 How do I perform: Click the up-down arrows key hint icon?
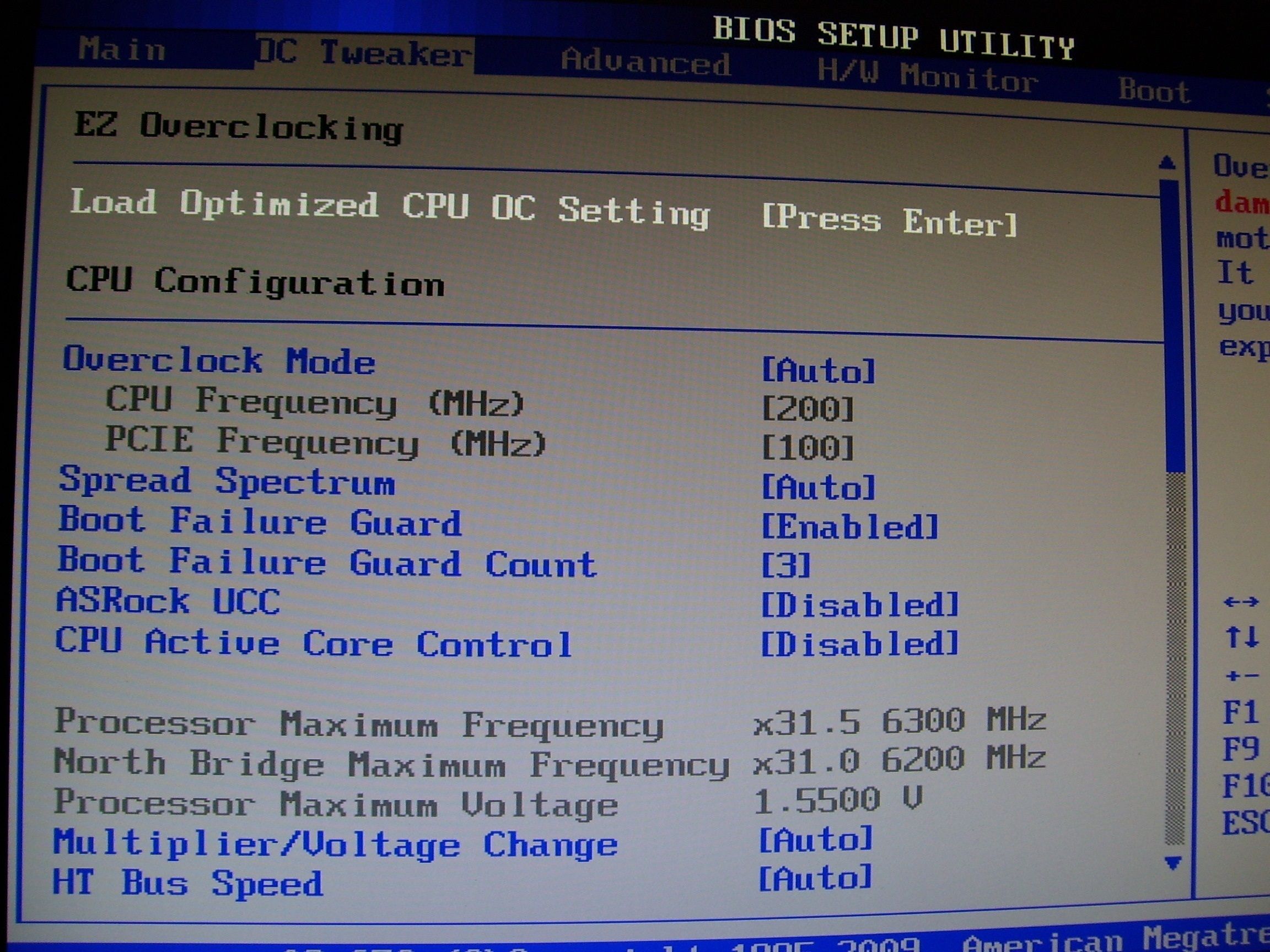1241,637
